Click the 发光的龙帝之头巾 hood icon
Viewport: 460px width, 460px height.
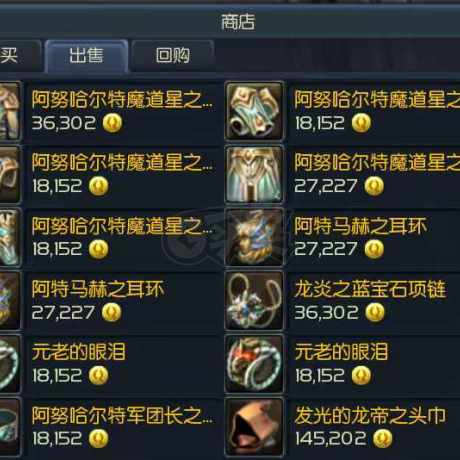coord(254,427)
